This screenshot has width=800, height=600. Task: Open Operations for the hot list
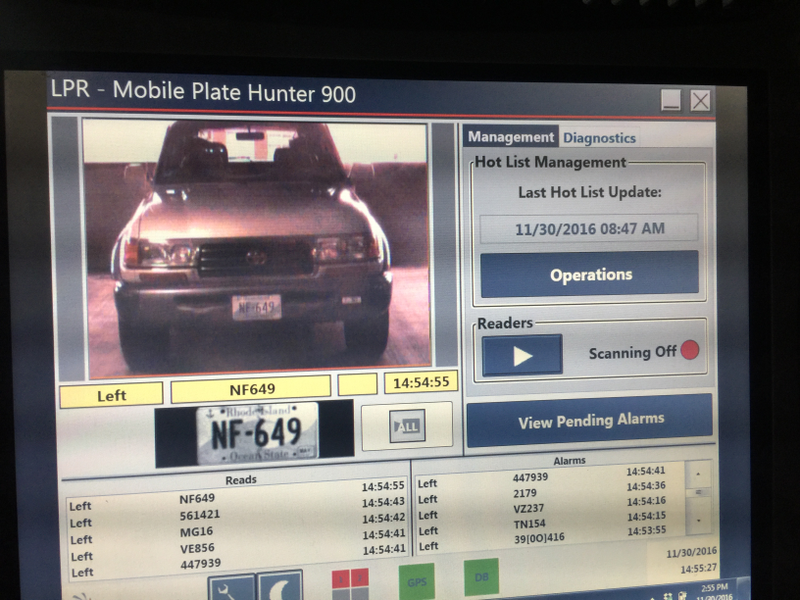point(590,274)
